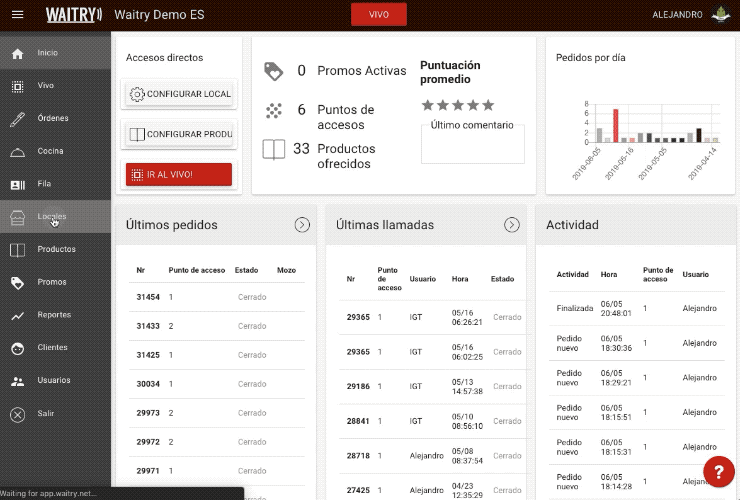
Task: Click the Puntos de accesos dots icon
Action: [273, 110]
